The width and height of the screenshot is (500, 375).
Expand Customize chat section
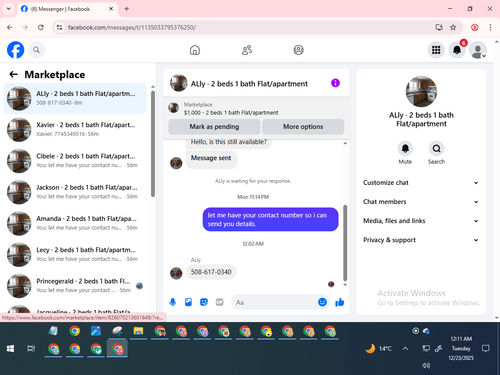[x=421, y=183]
